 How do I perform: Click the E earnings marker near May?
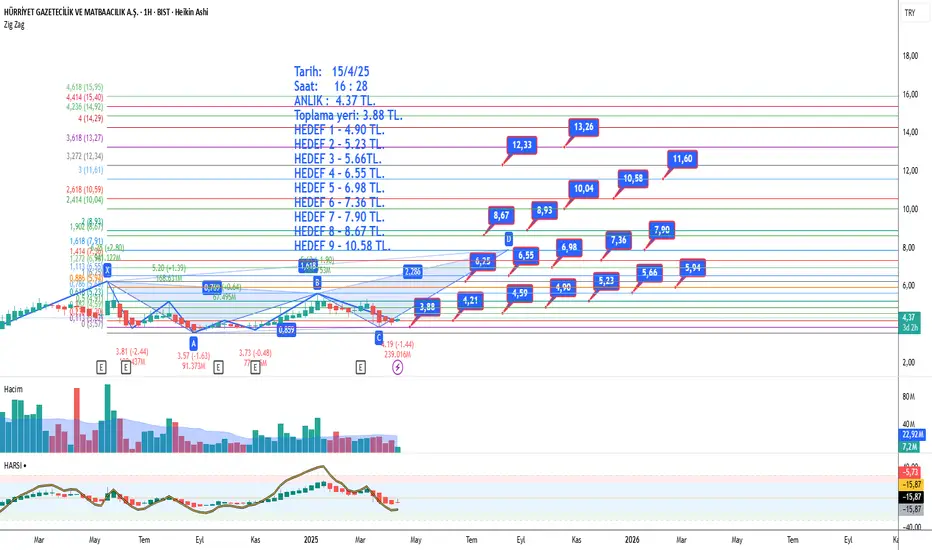tap(101, 367)
